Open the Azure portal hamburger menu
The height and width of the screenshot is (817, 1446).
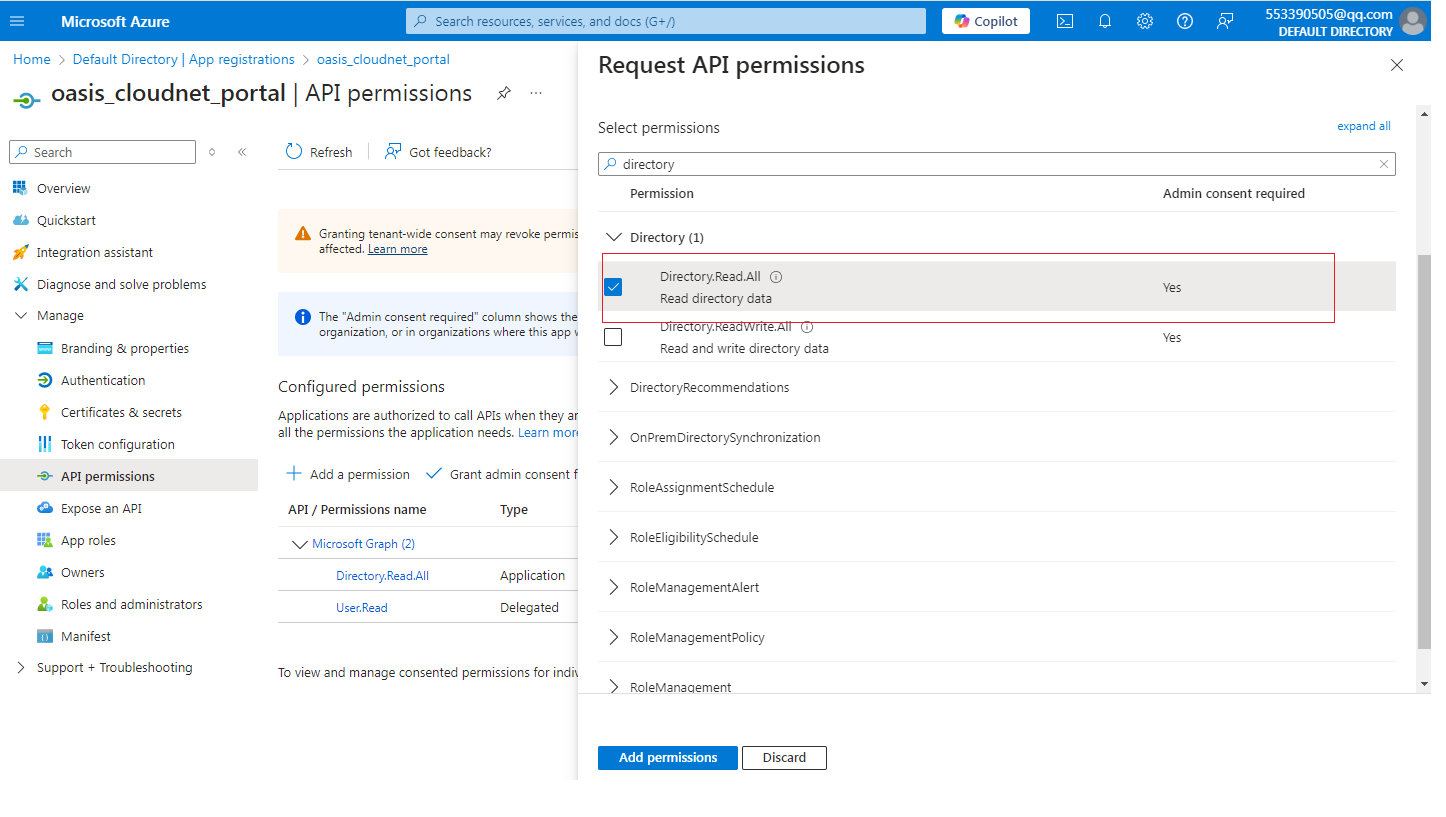17,21
